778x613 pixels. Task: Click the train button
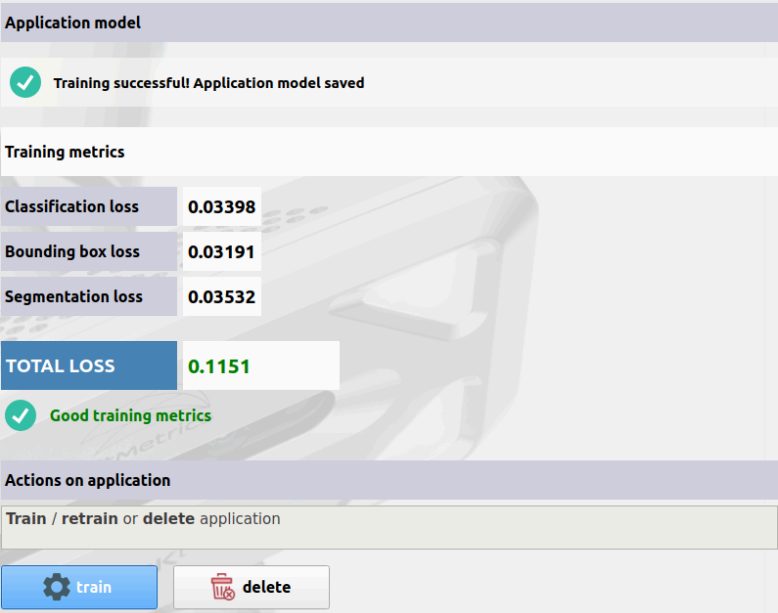(79, 587)
